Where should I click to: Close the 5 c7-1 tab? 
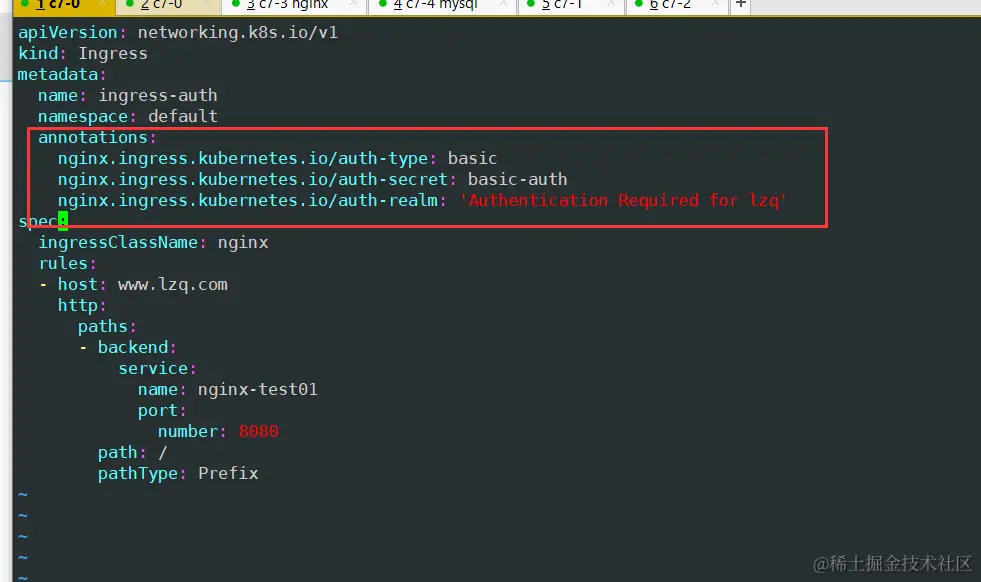(x=611, y=4)
